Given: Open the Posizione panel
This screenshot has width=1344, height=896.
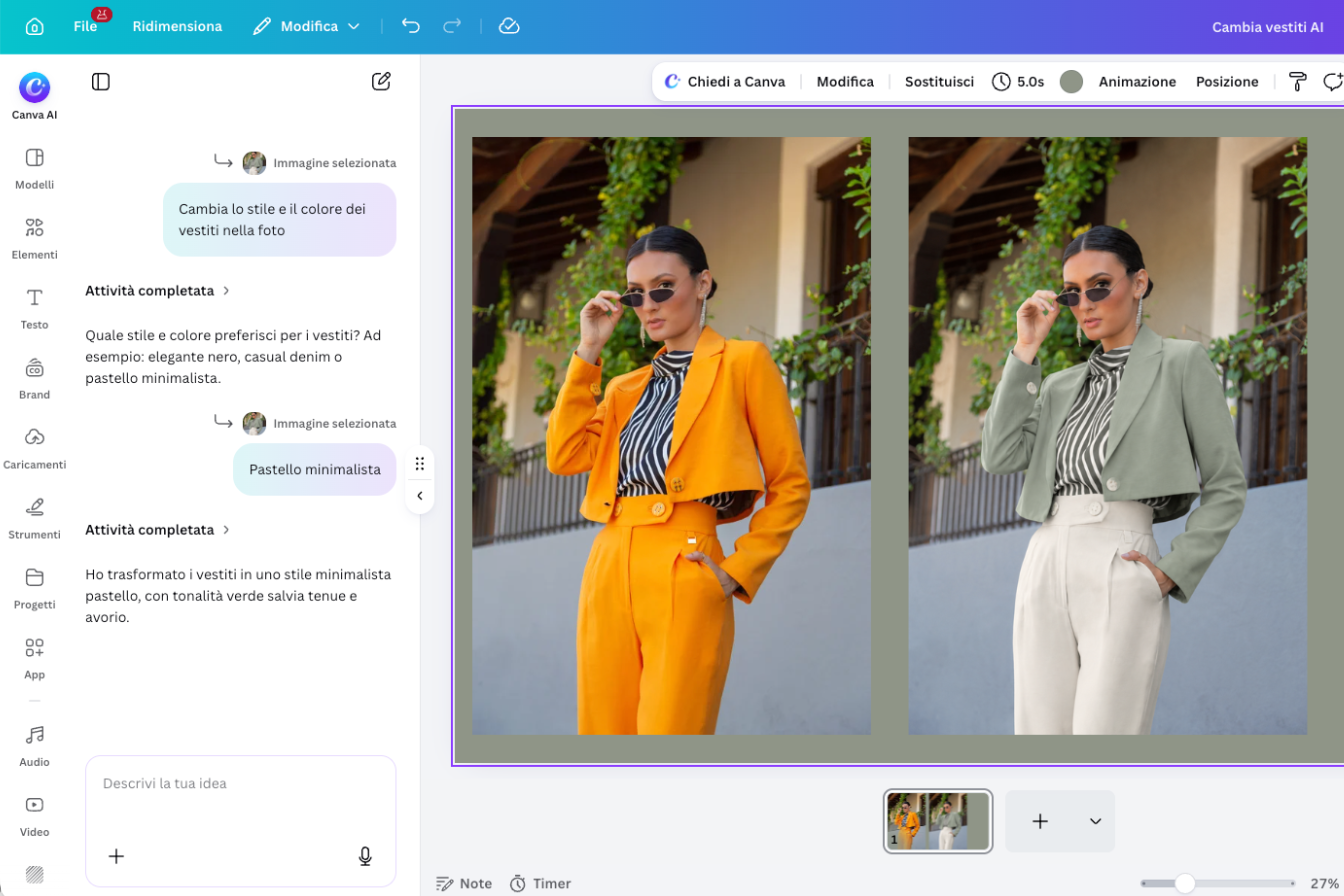Looking at the screenshot, I should click(x=1227, y=82).
